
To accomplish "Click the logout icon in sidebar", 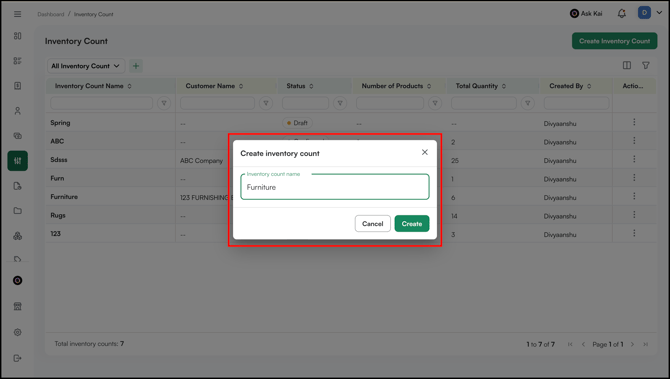I will [18, 358].
